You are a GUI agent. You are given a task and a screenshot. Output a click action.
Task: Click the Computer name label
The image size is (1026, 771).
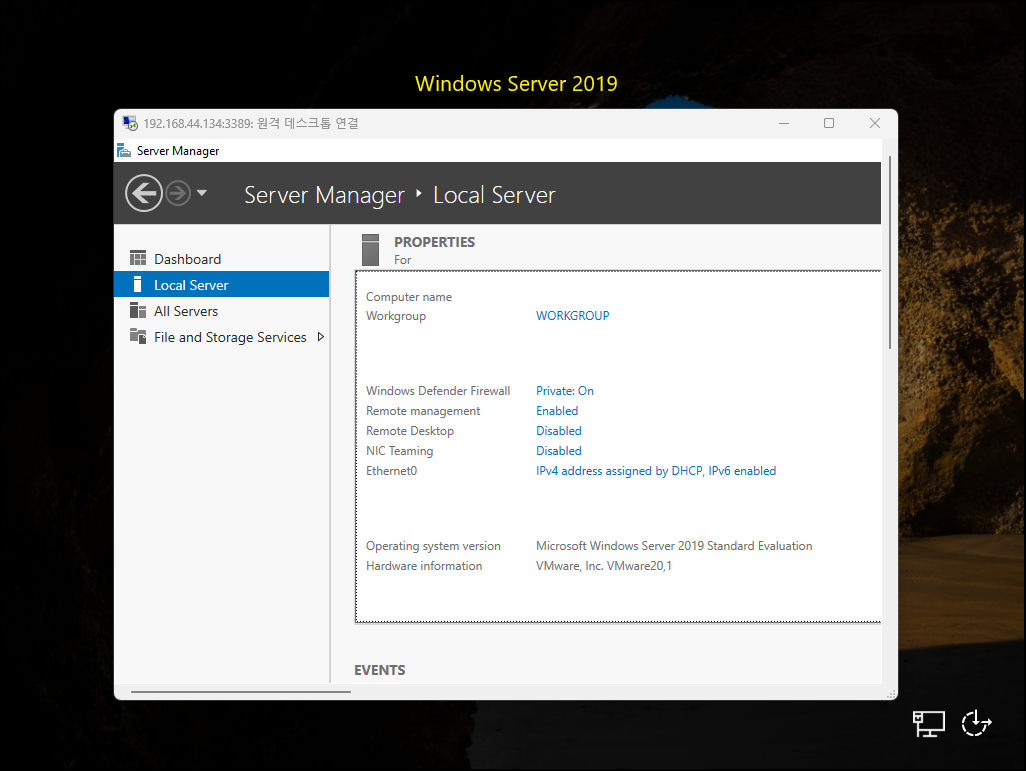409,296
